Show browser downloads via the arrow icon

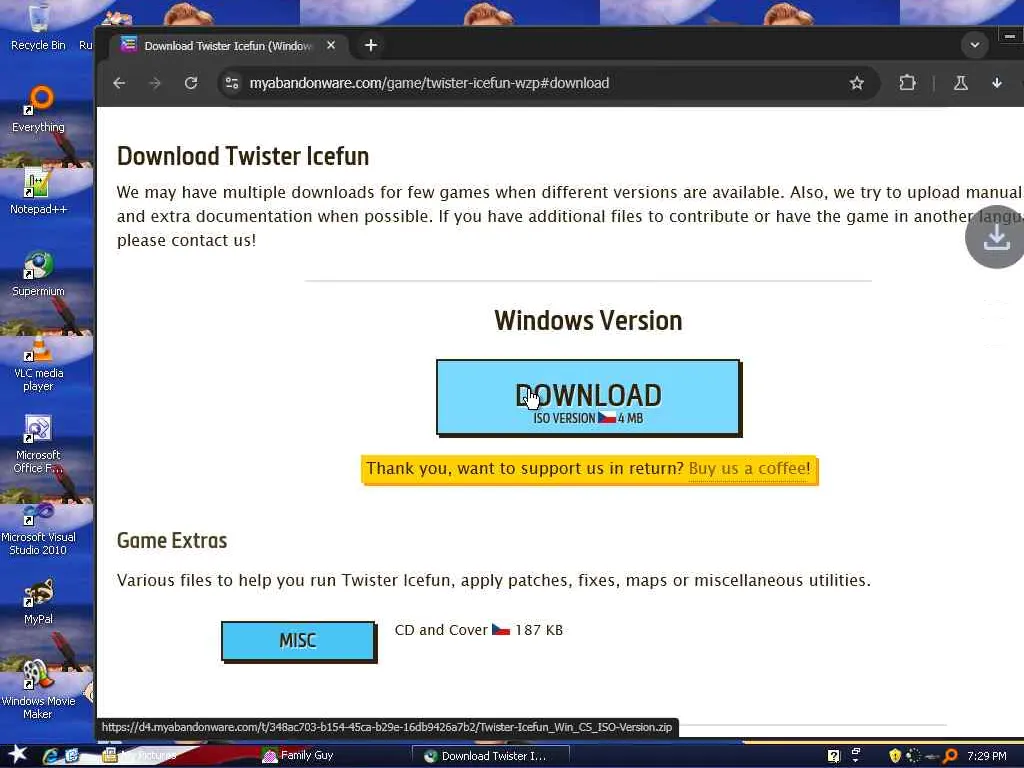997,83
